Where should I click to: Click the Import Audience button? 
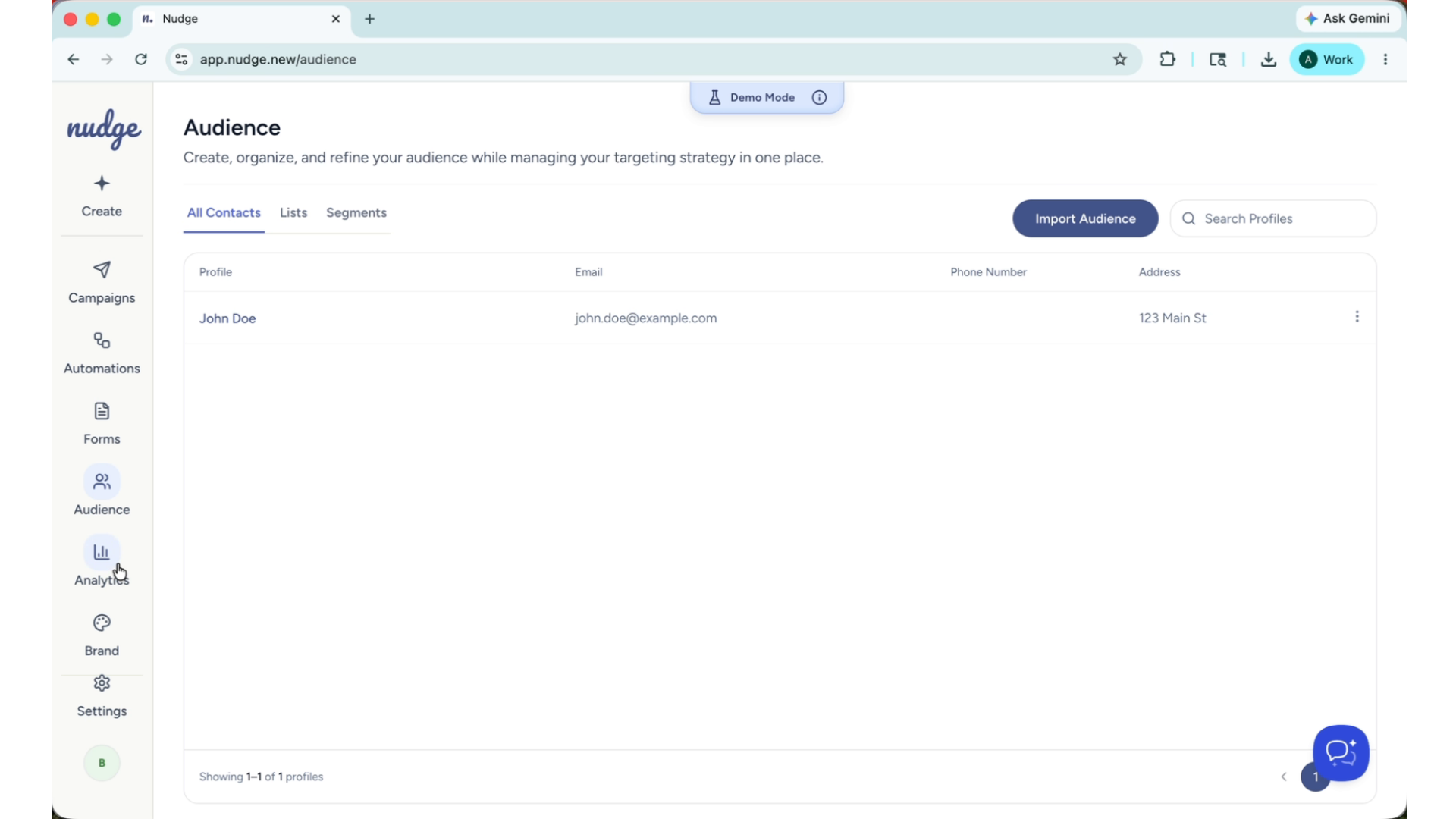[x=1085, y=218]
